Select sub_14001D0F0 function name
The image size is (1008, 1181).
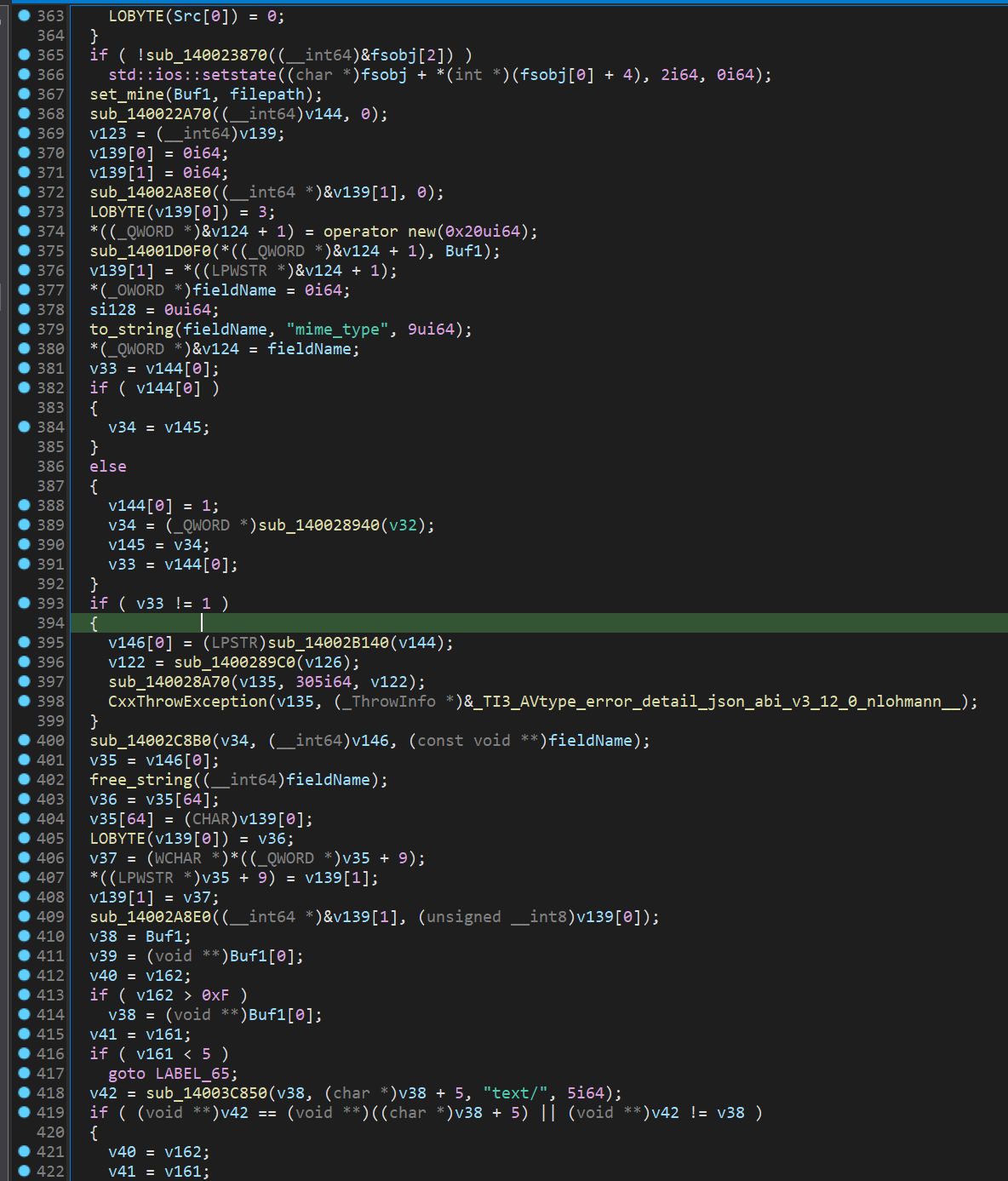coord(151,251)
